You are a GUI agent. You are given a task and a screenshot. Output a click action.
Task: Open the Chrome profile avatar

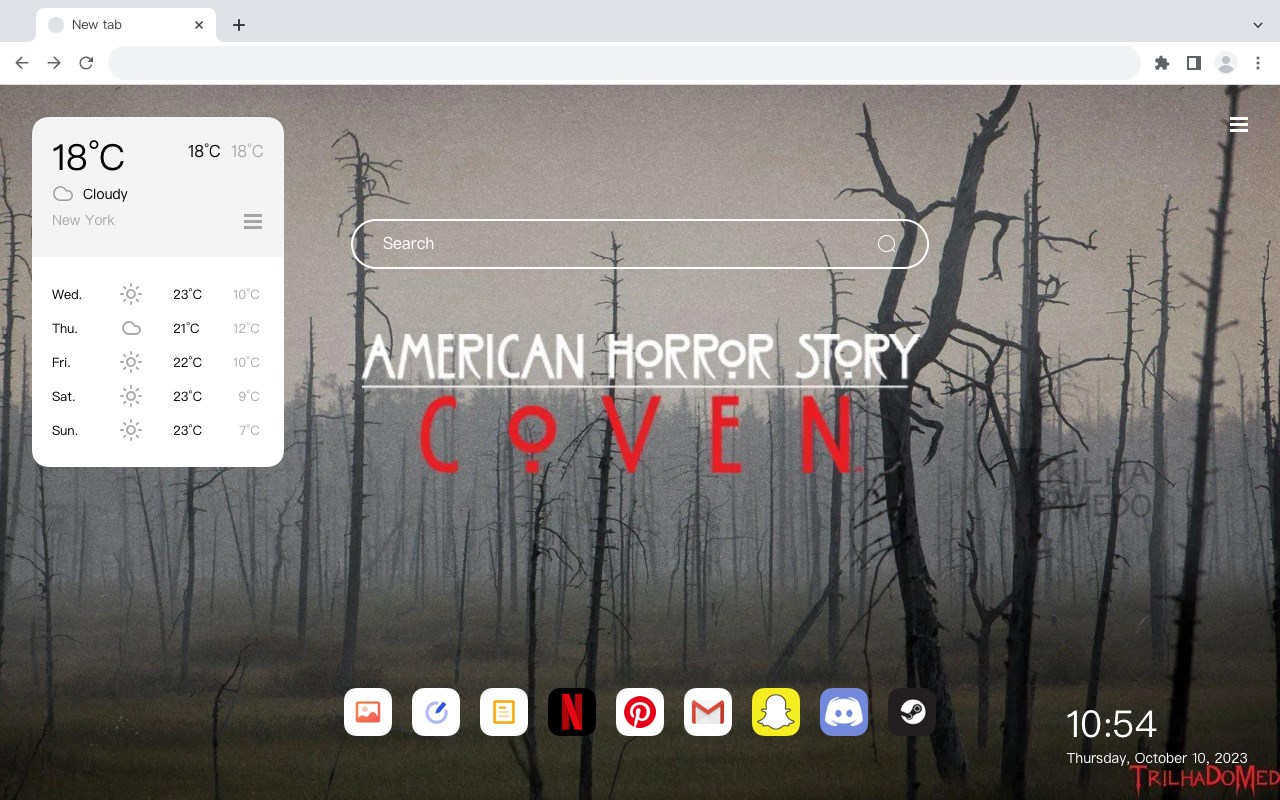click(x=1226, y=63)
